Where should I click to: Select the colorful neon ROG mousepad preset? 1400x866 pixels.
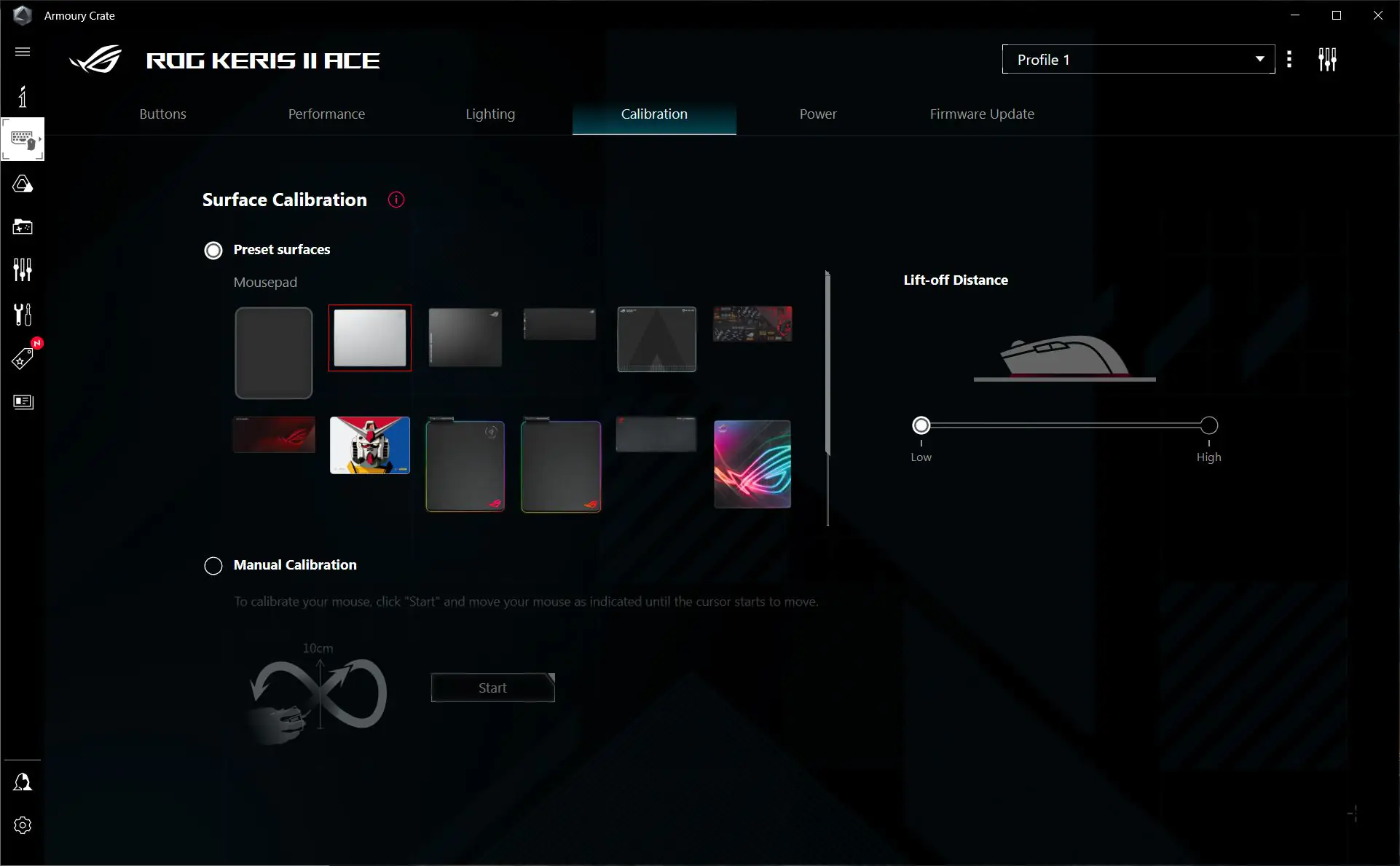tap(752, 464)
